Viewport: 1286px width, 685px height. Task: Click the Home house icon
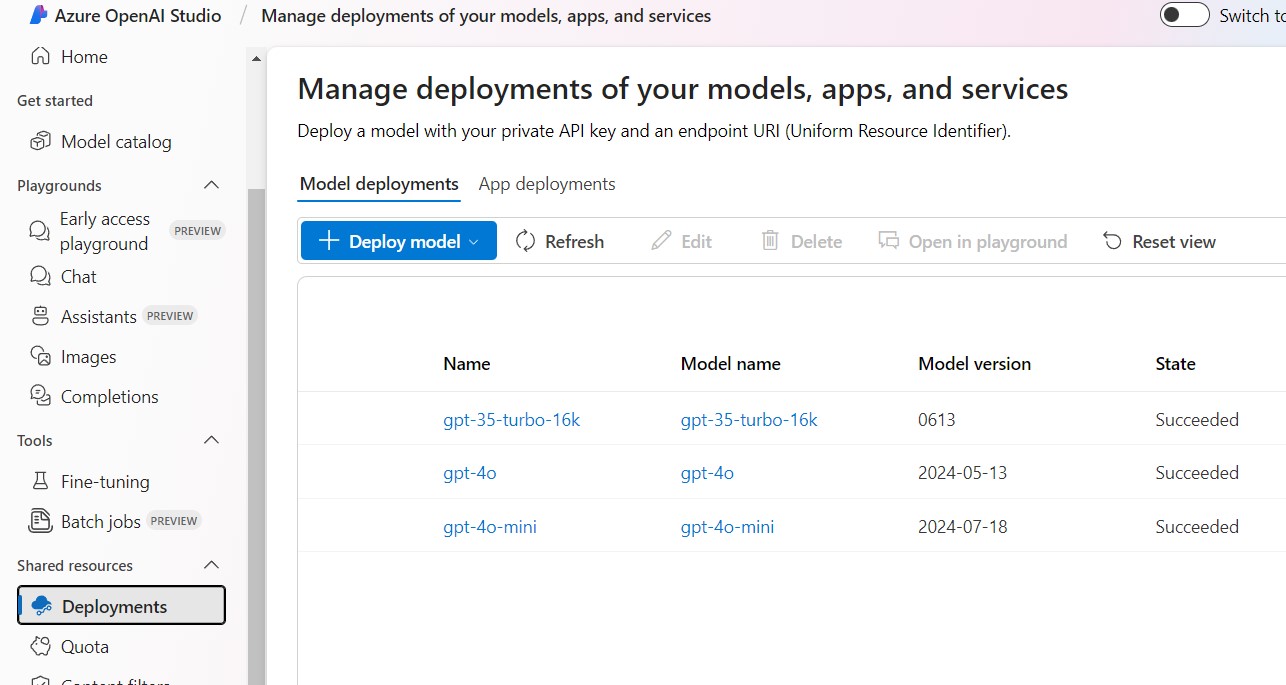tap(40, 57)
